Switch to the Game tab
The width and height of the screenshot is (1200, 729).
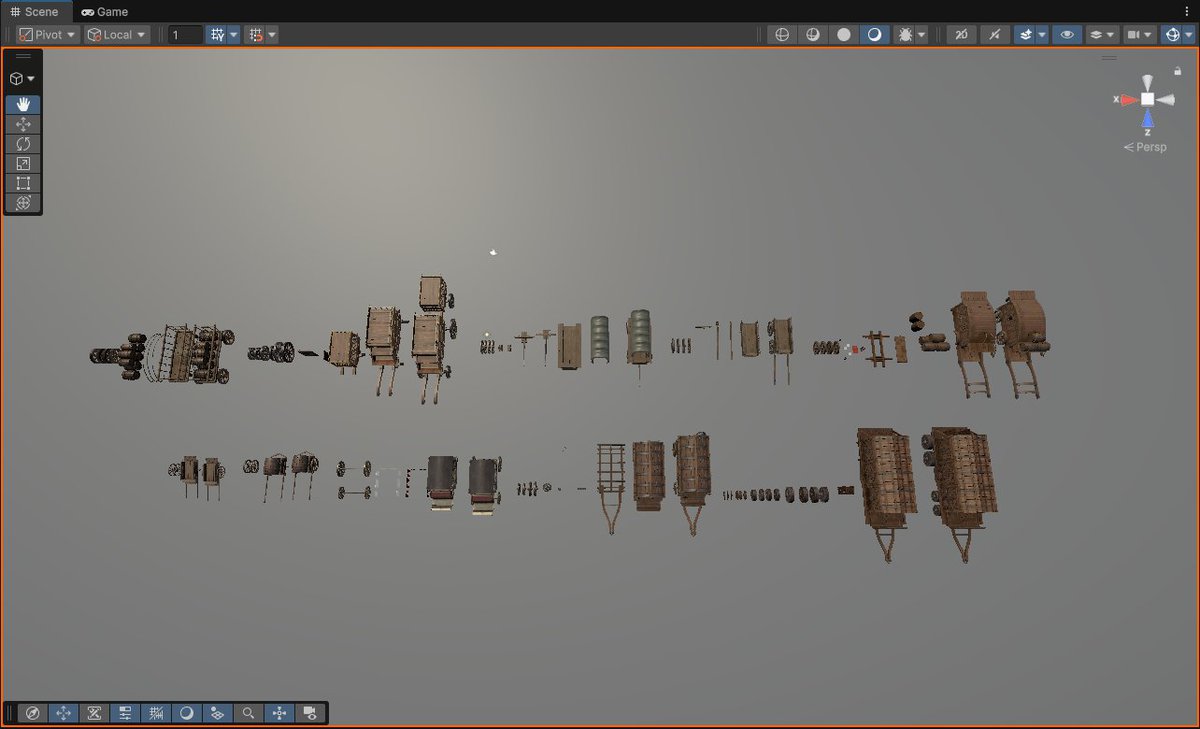click(105, 11)
